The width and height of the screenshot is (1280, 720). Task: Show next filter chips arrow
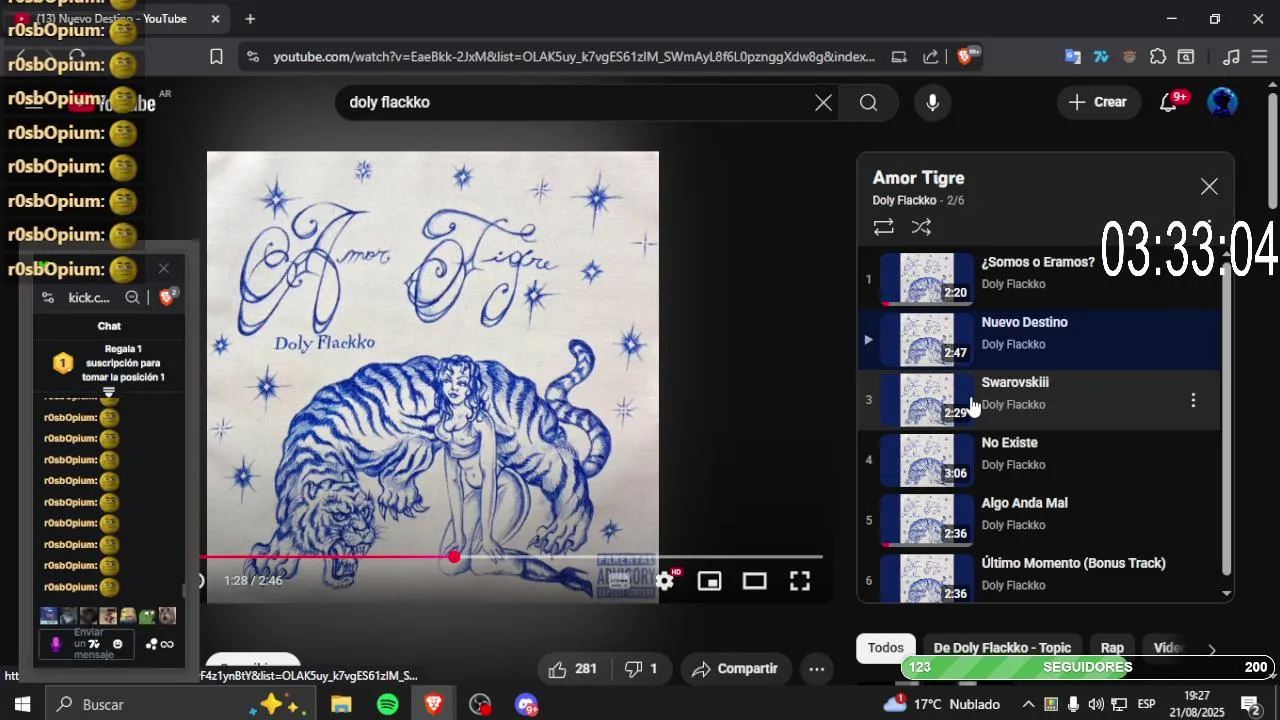[x=1212, y=648]
